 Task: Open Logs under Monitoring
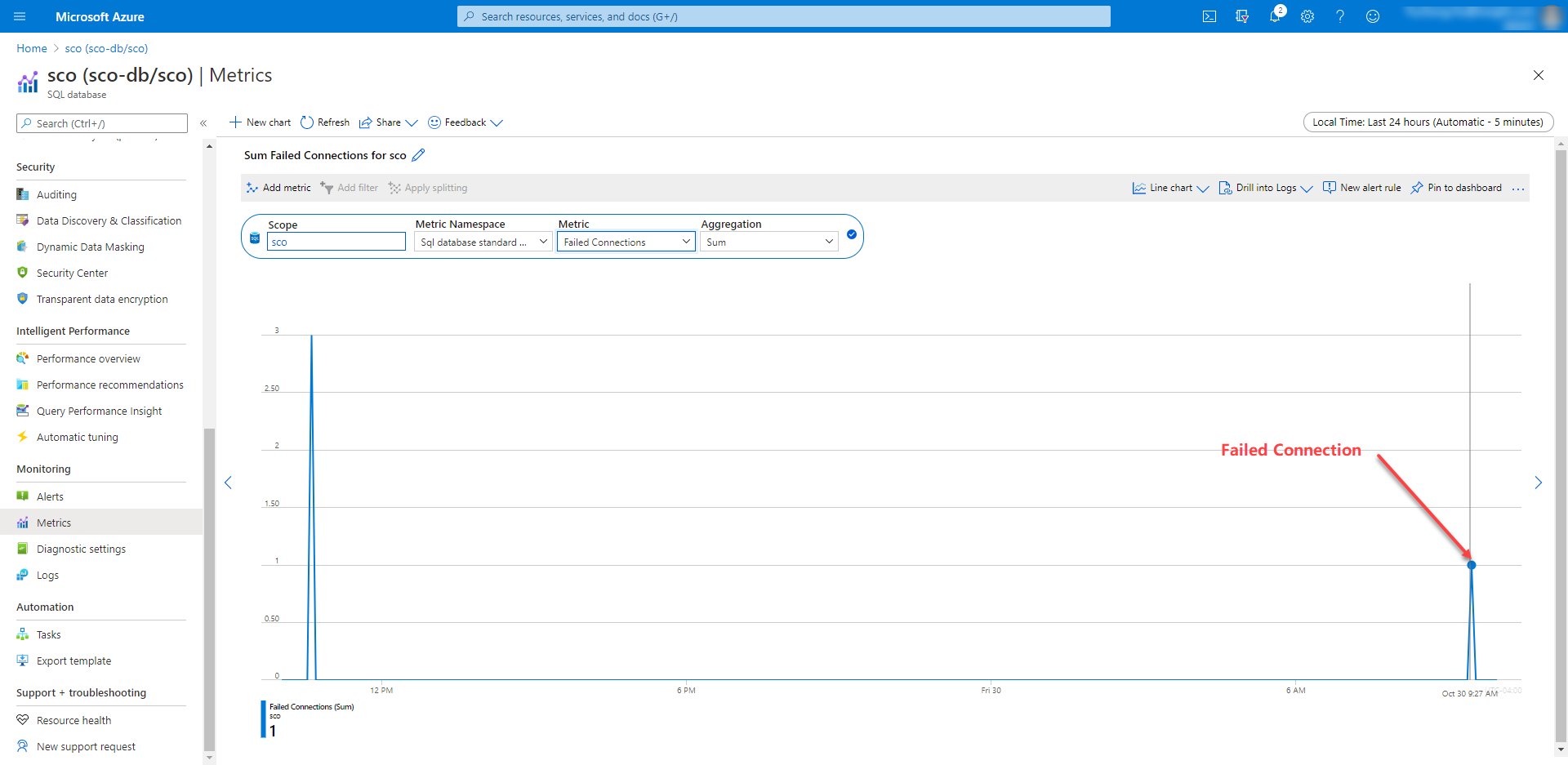pos(47,575)
